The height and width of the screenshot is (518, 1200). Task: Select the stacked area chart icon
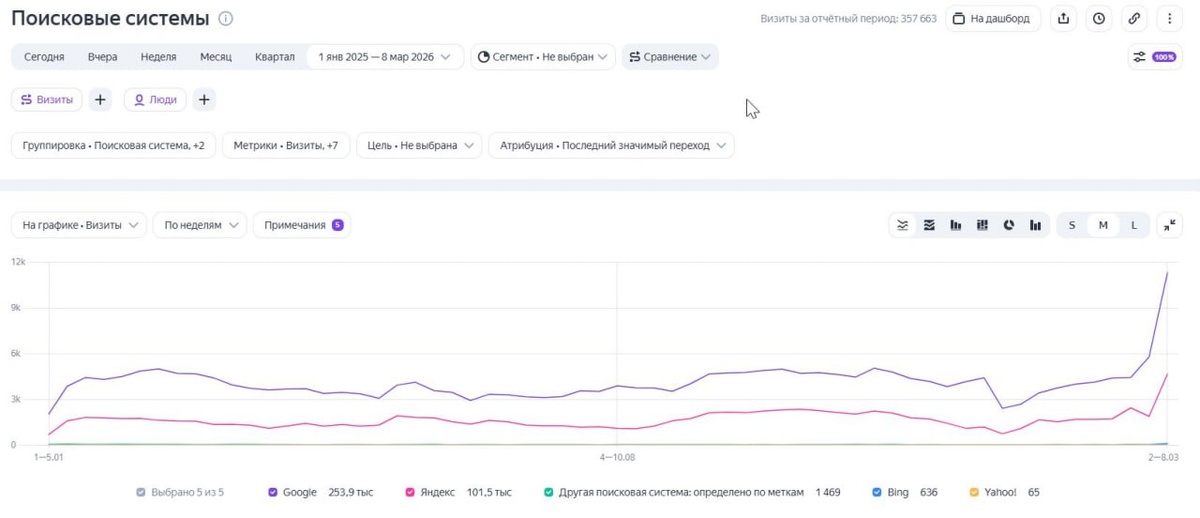929,225
